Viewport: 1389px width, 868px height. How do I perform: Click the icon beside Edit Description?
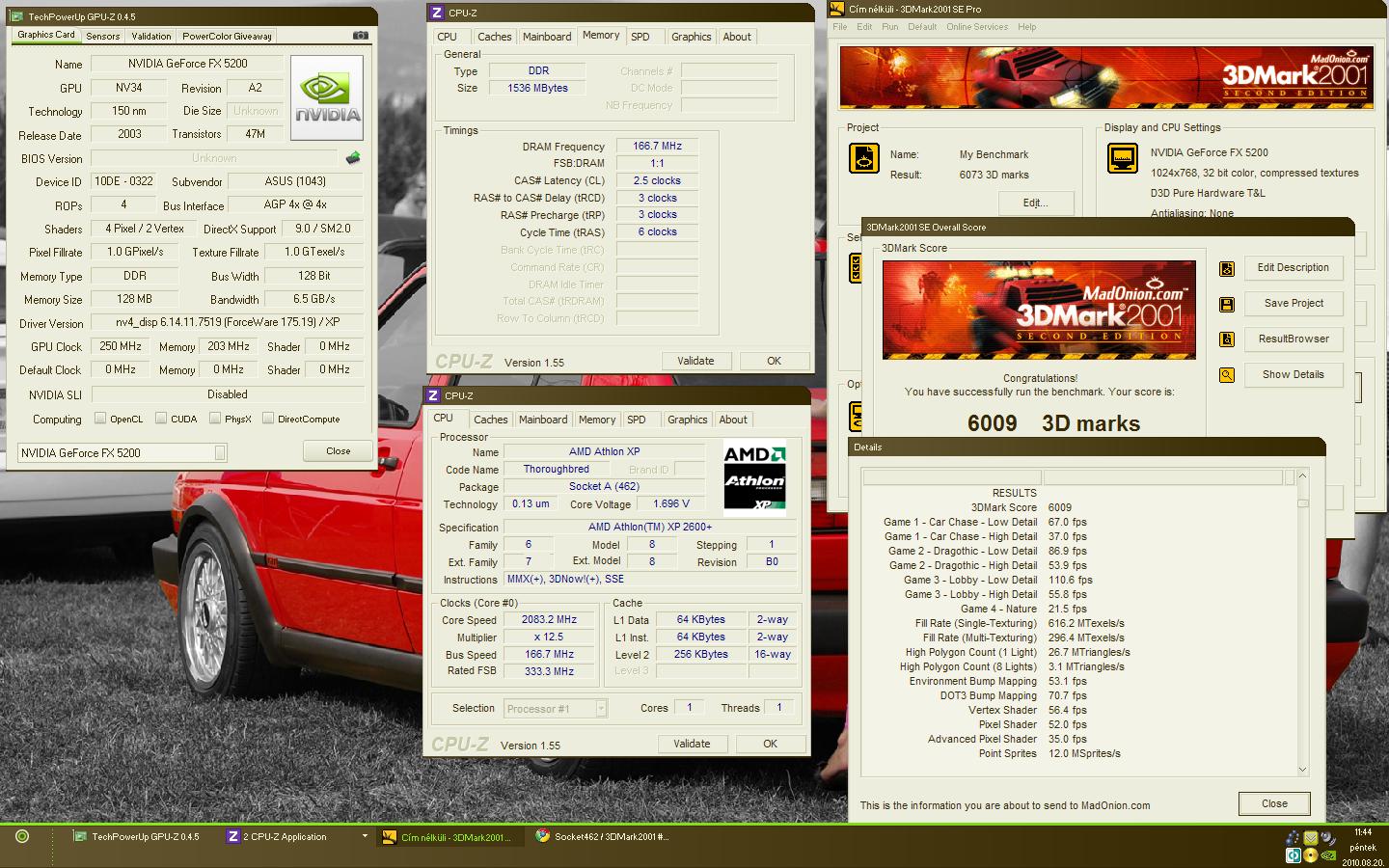tap(1227, 269)
